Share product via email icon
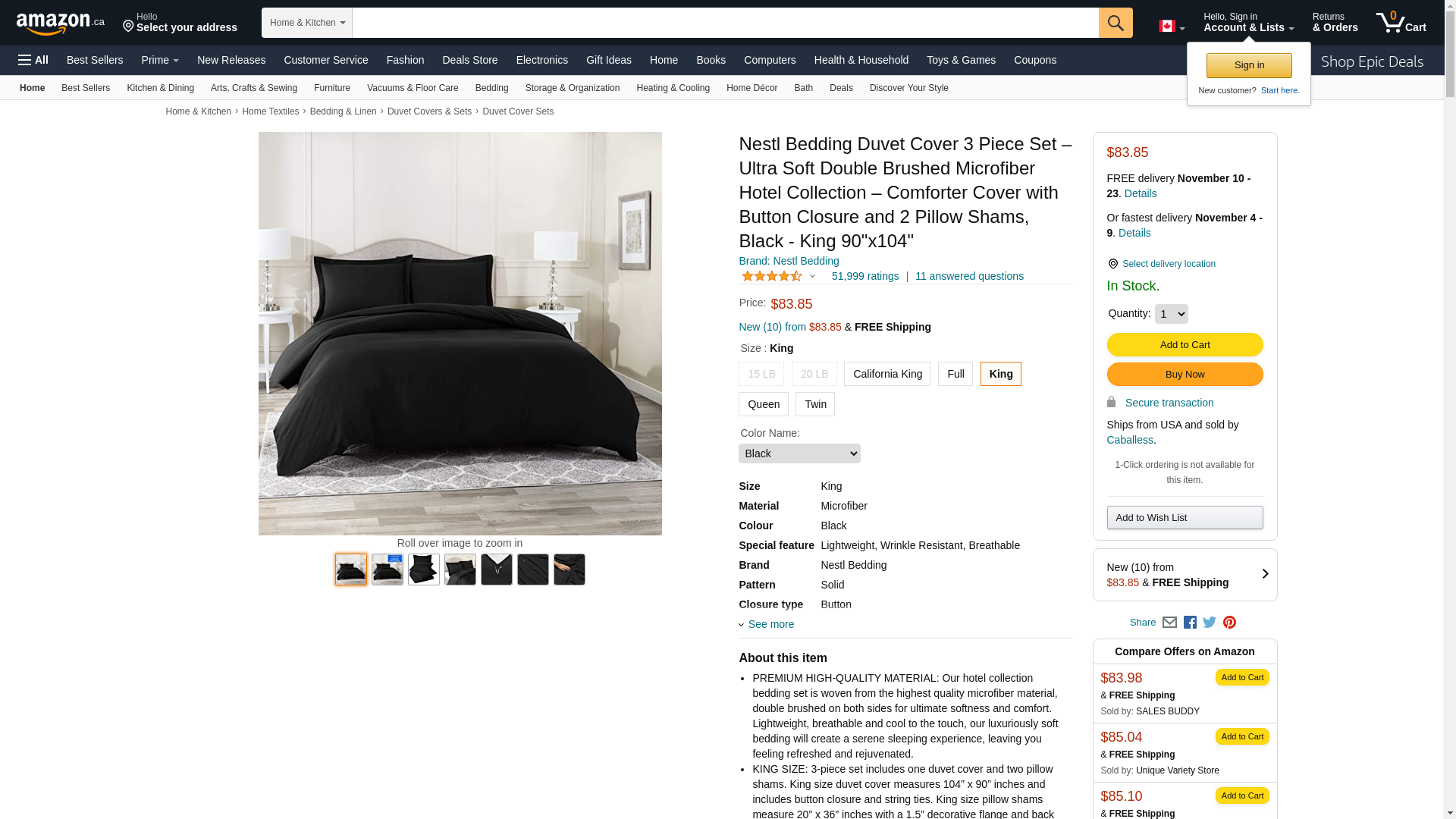 [x=1169, y=623]
